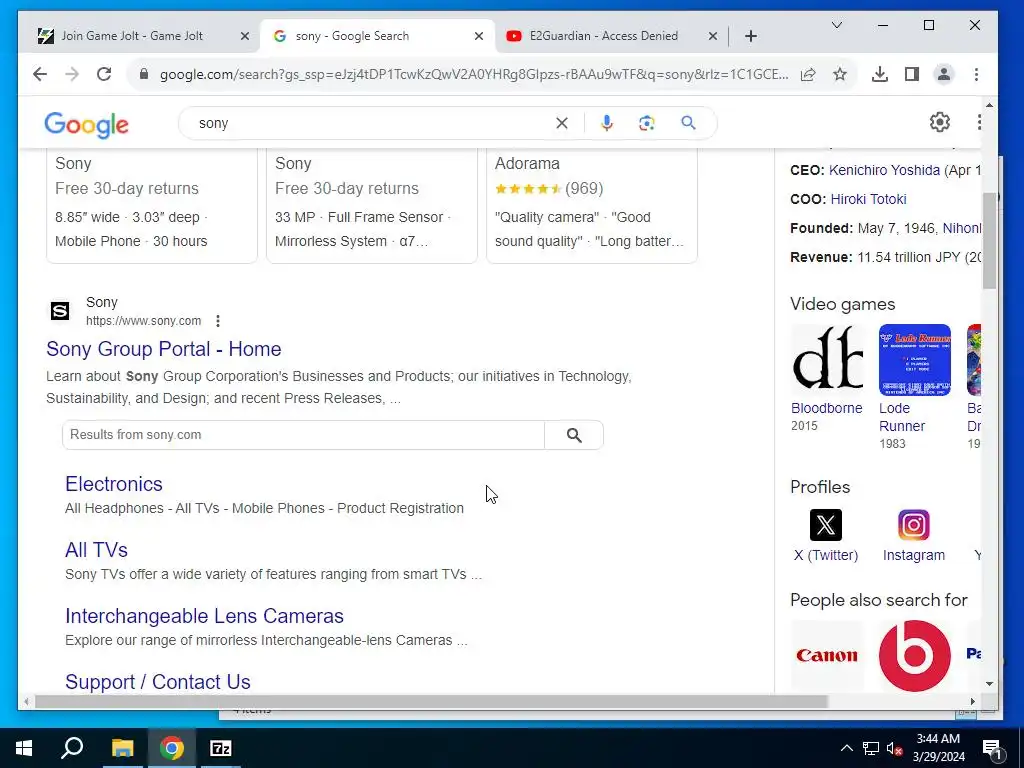
Task: Click the sony.com site search magnifier
Action: click(574, 435)
